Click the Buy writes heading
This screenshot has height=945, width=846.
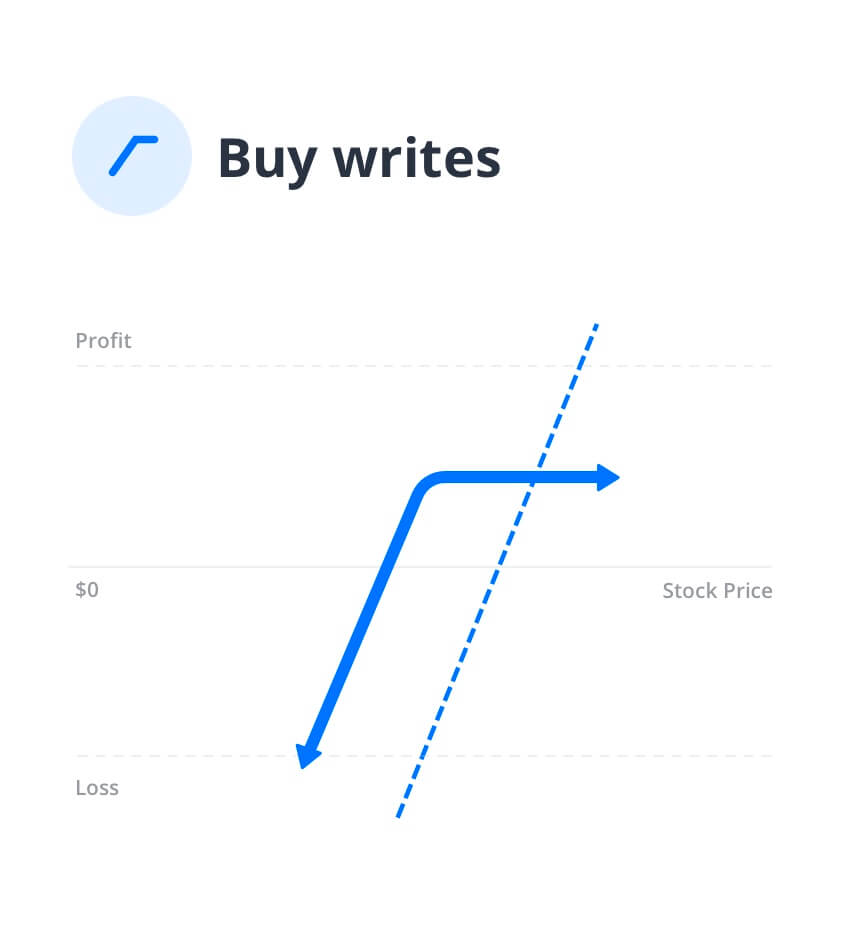tap(359, 159)
